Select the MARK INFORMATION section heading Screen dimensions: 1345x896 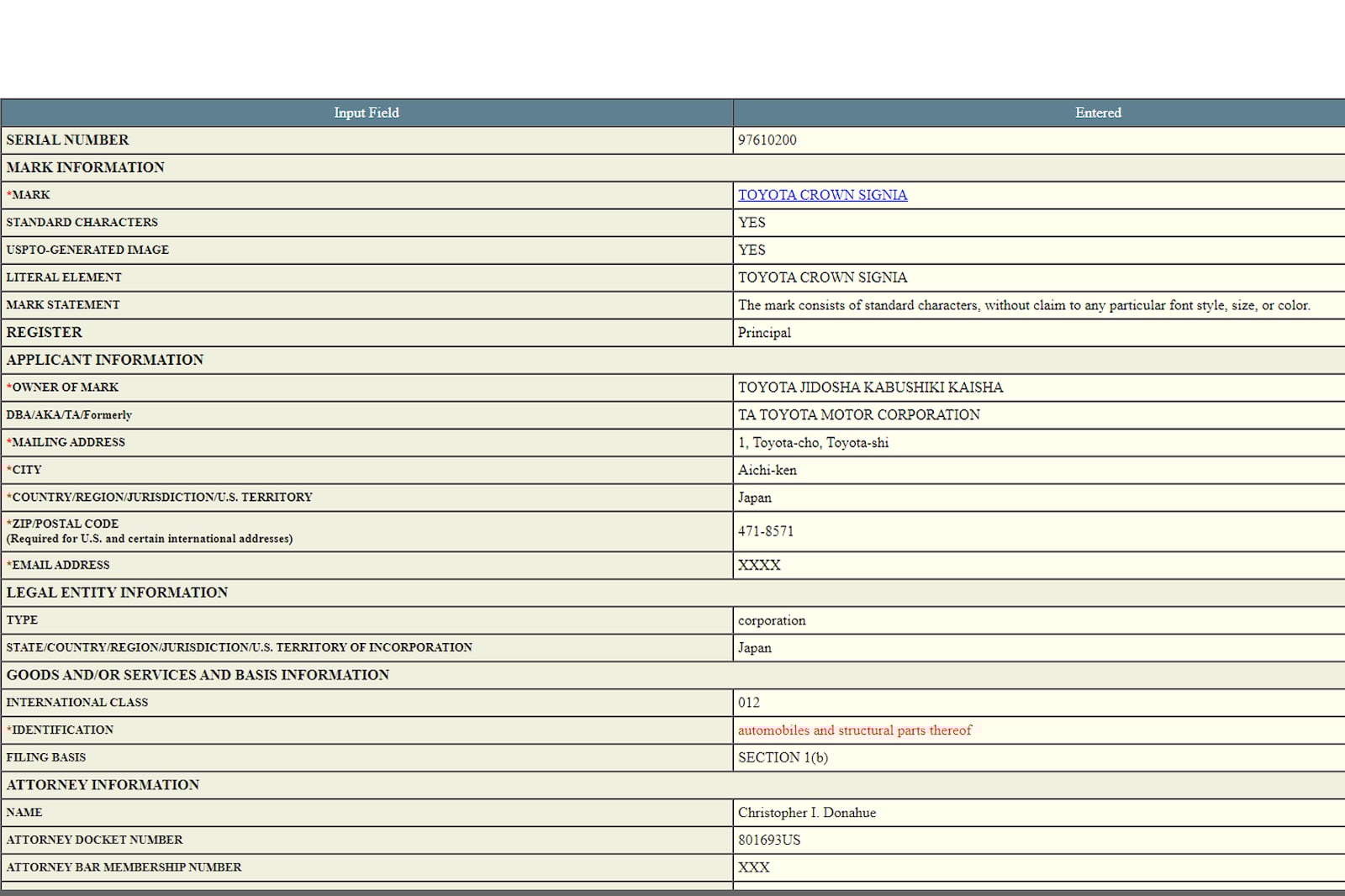pyautogui.click(x=85, y=167)
